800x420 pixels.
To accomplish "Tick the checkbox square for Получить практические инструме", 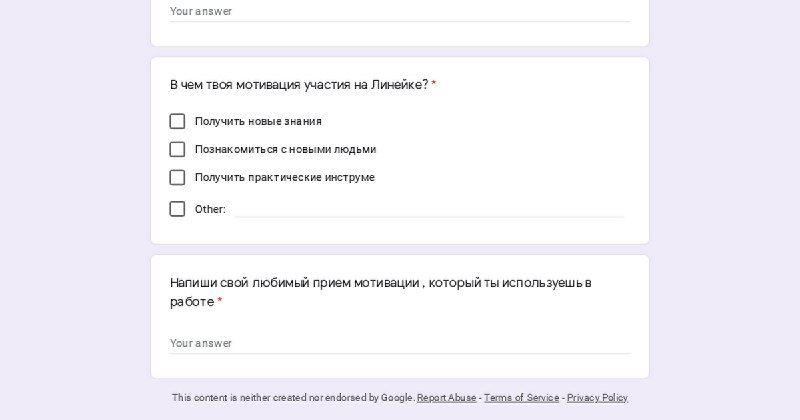I will click(x=177, y=178).
